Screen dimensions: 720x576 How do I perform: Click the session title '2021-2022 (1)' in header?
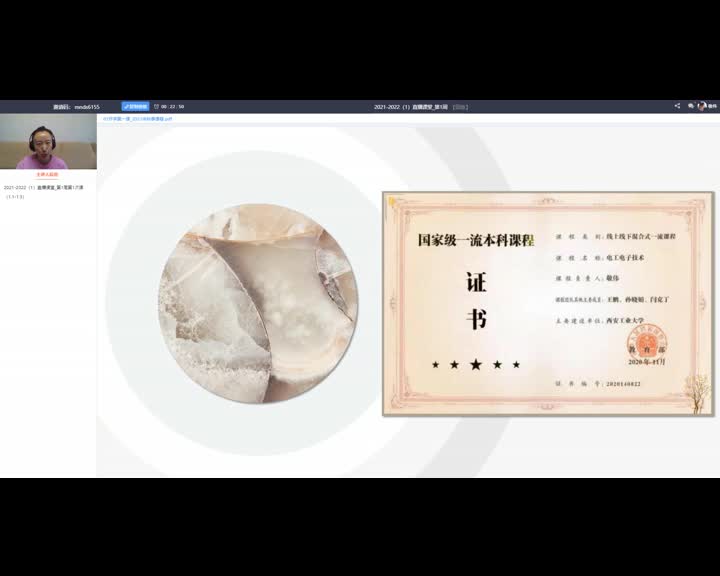(x=411, y=107)
